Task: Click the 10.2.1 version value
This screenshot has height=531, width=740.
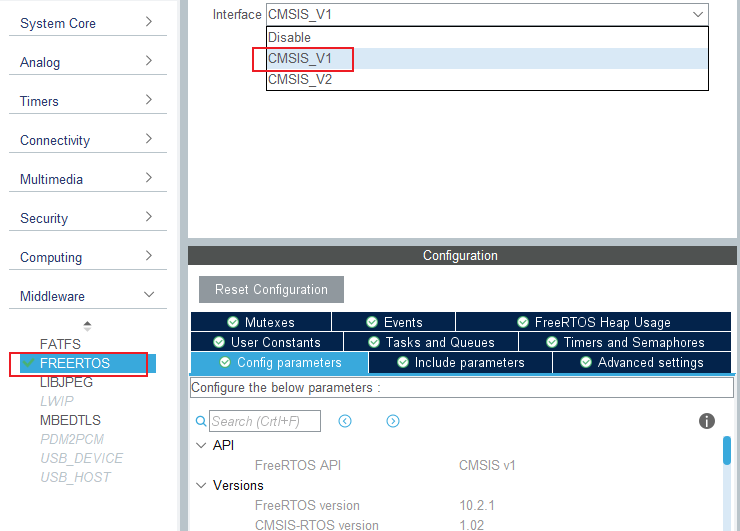Action: click(477, 506)
